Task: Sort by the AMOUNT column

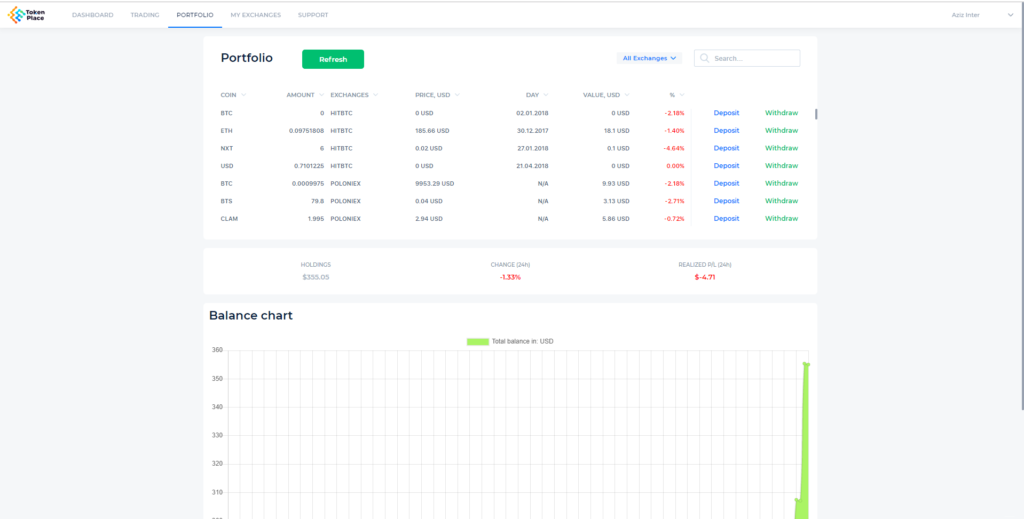Action: point(305,95)
